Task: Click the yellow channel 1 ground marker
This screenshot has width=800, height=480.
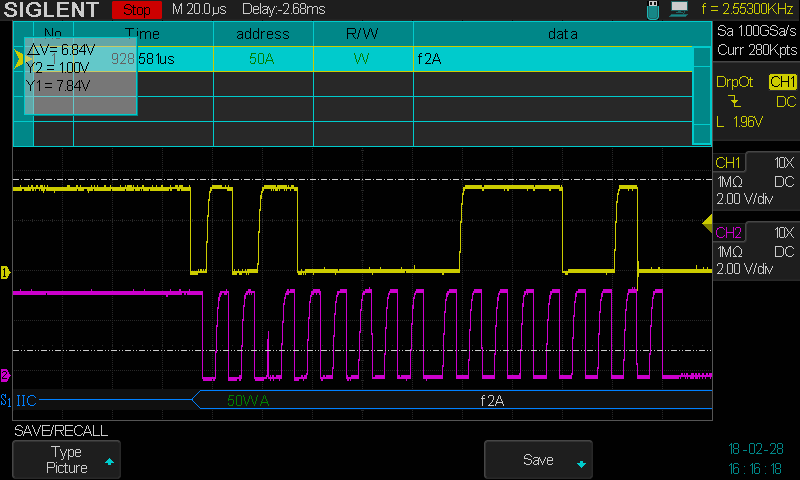Action: 5,272
